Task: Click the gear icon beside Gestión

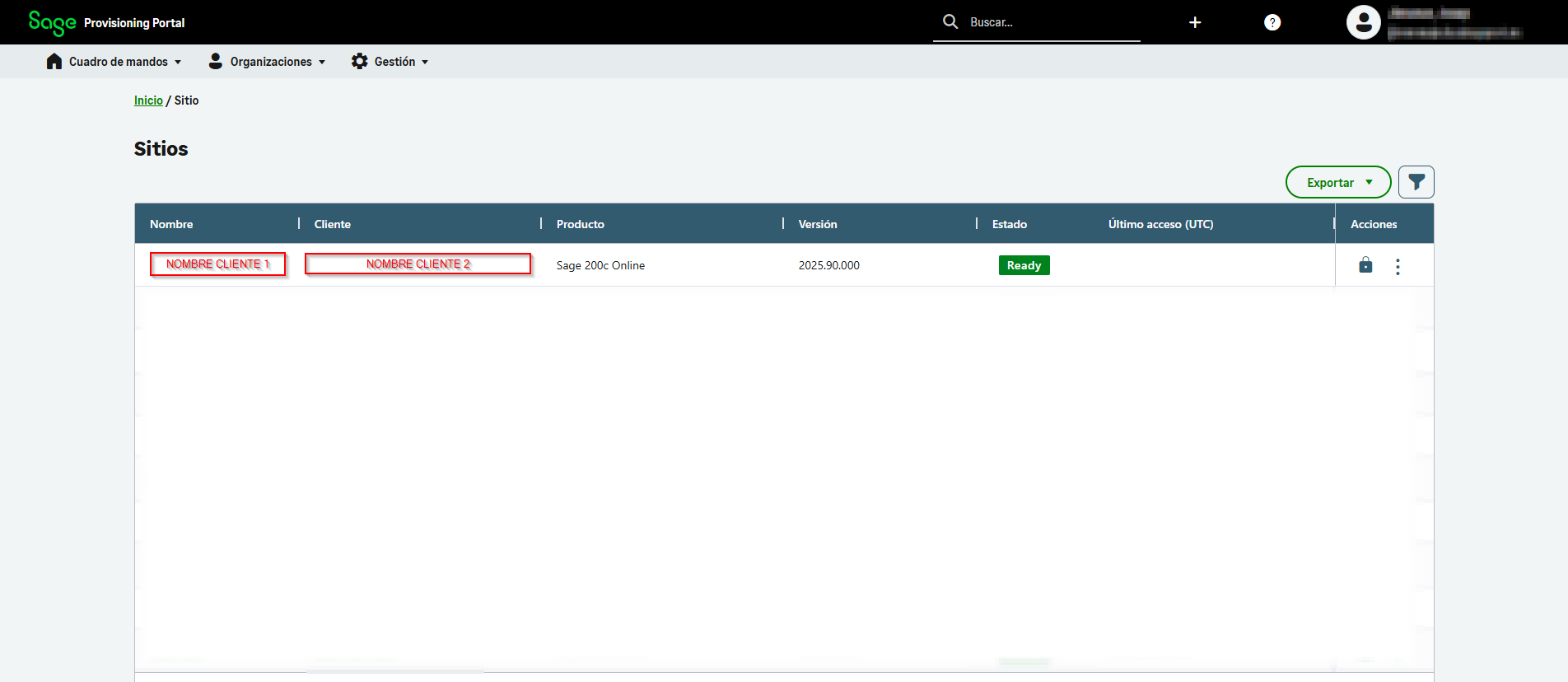Action: point(359,62)
